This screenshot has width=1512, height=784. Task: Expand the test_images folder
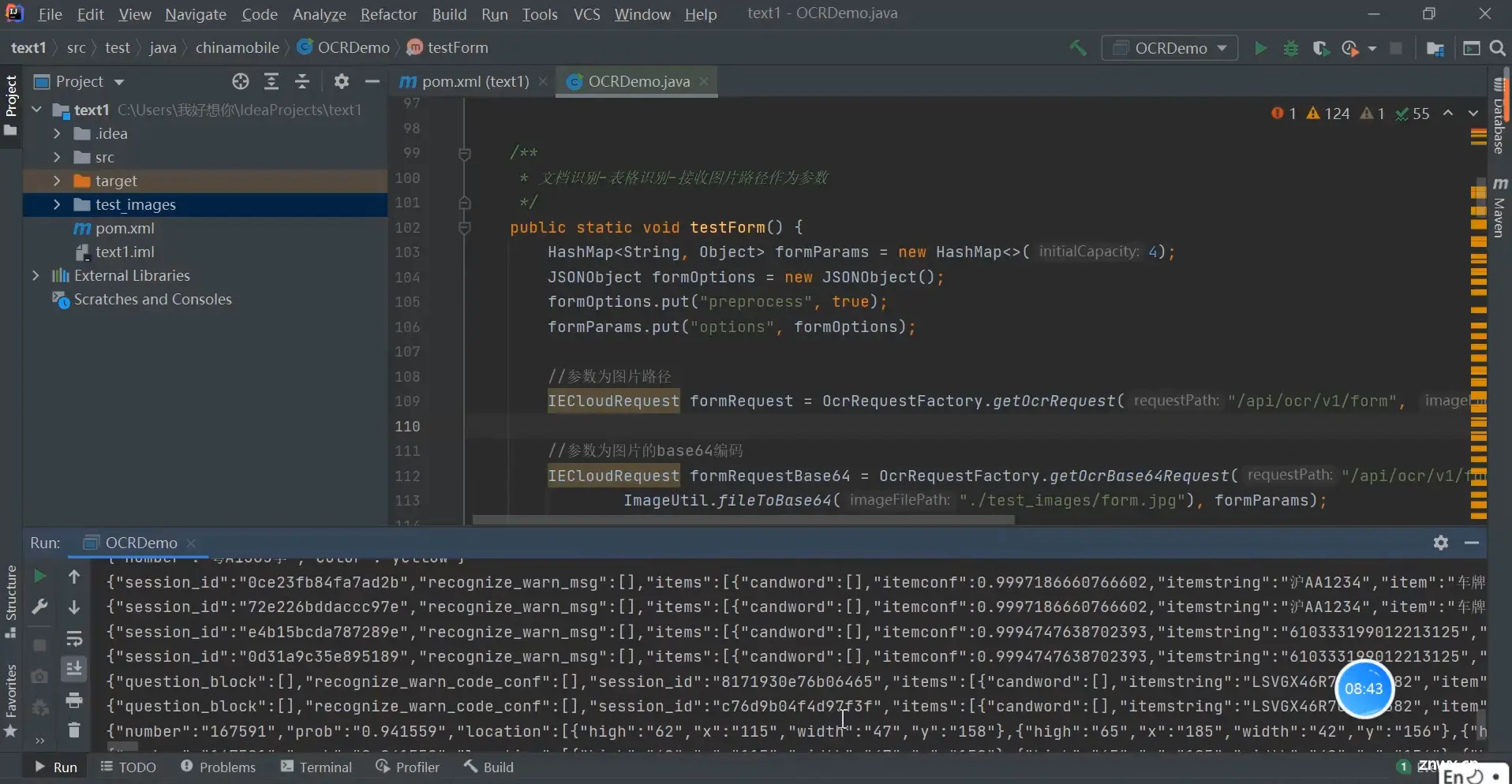tap(57, 204)
